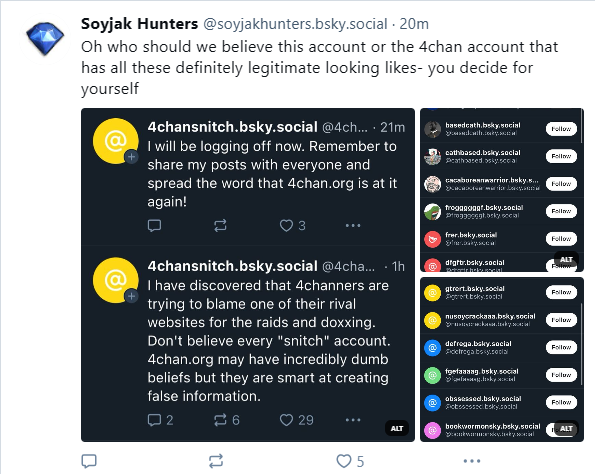Repost the Soyjak Hunters post
The height and width of the screenshot is (474, 595).
pos(216,461)
